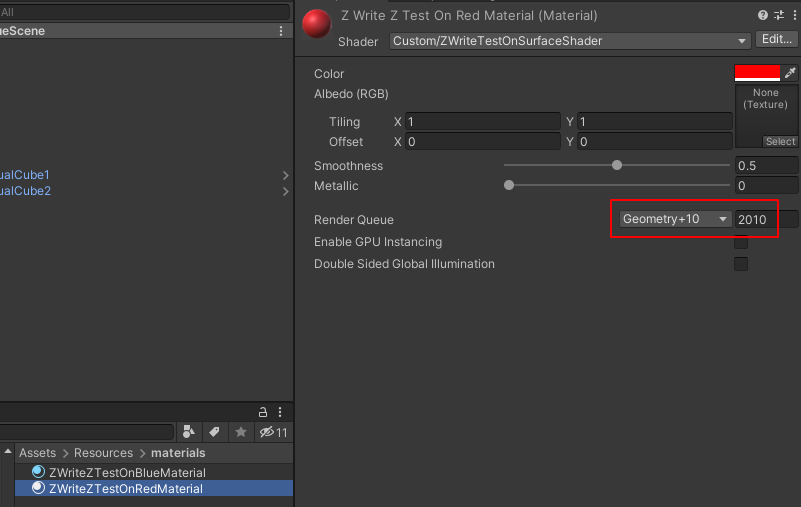Adjust the Smoothness slider handle
The width and height of the screenshot is (801, 507).
pos(617,165)
